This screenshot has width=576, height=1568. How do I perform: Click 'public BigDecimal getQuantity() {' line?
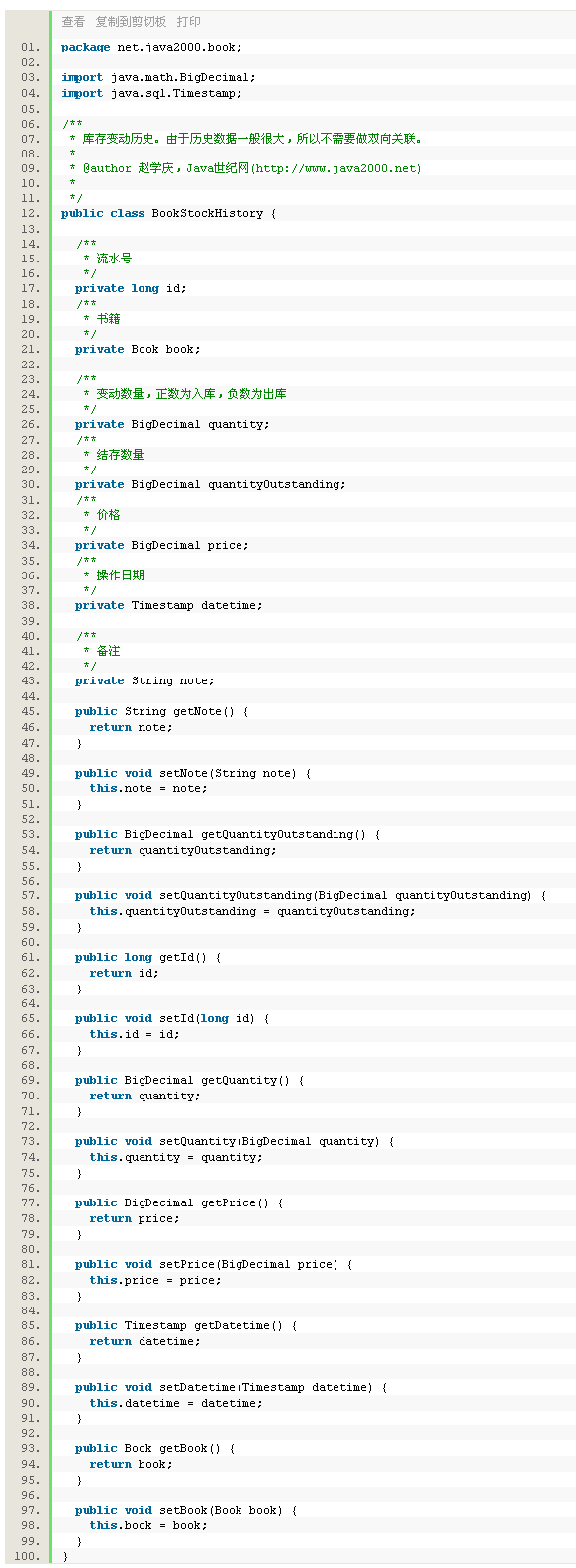190,1080
